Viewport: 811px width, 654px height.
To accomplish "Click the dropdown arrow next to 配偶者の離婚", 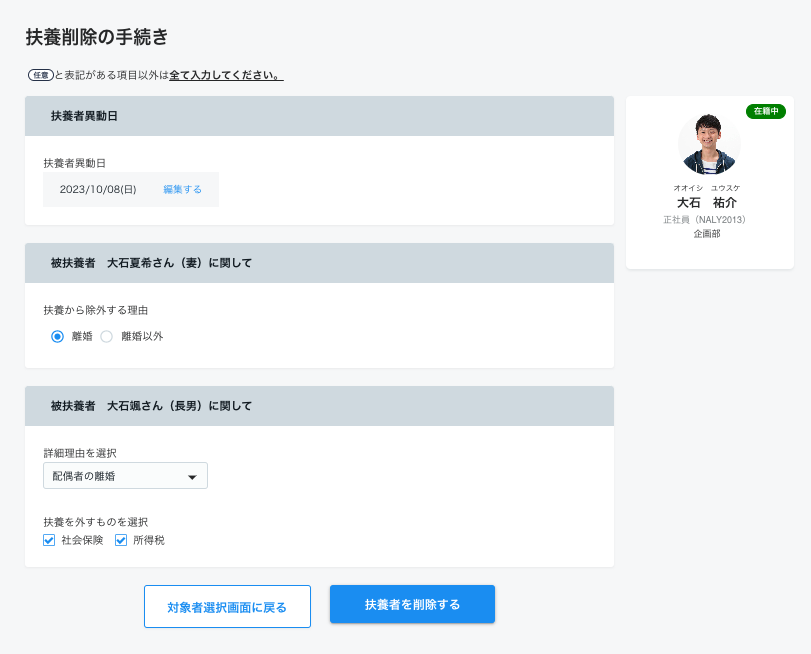I will [192, 477].
